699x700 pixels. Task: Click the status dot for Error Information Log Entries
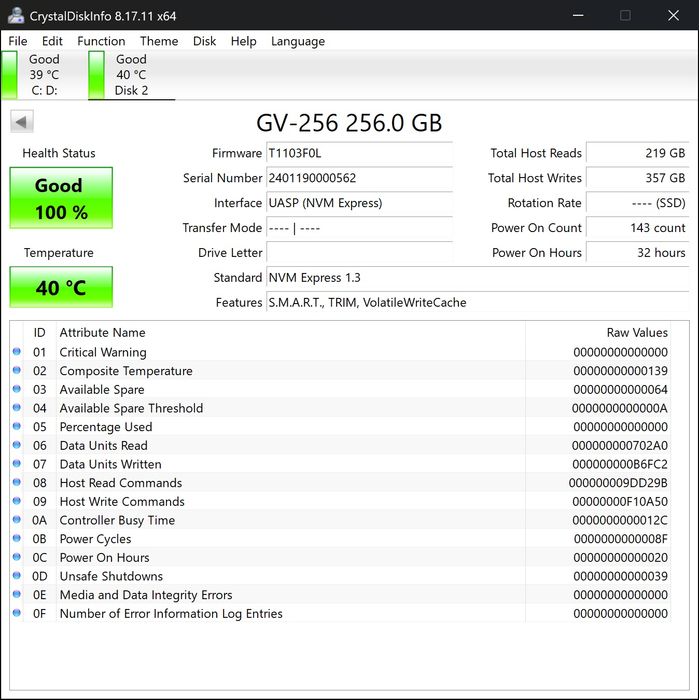(17, 613)
